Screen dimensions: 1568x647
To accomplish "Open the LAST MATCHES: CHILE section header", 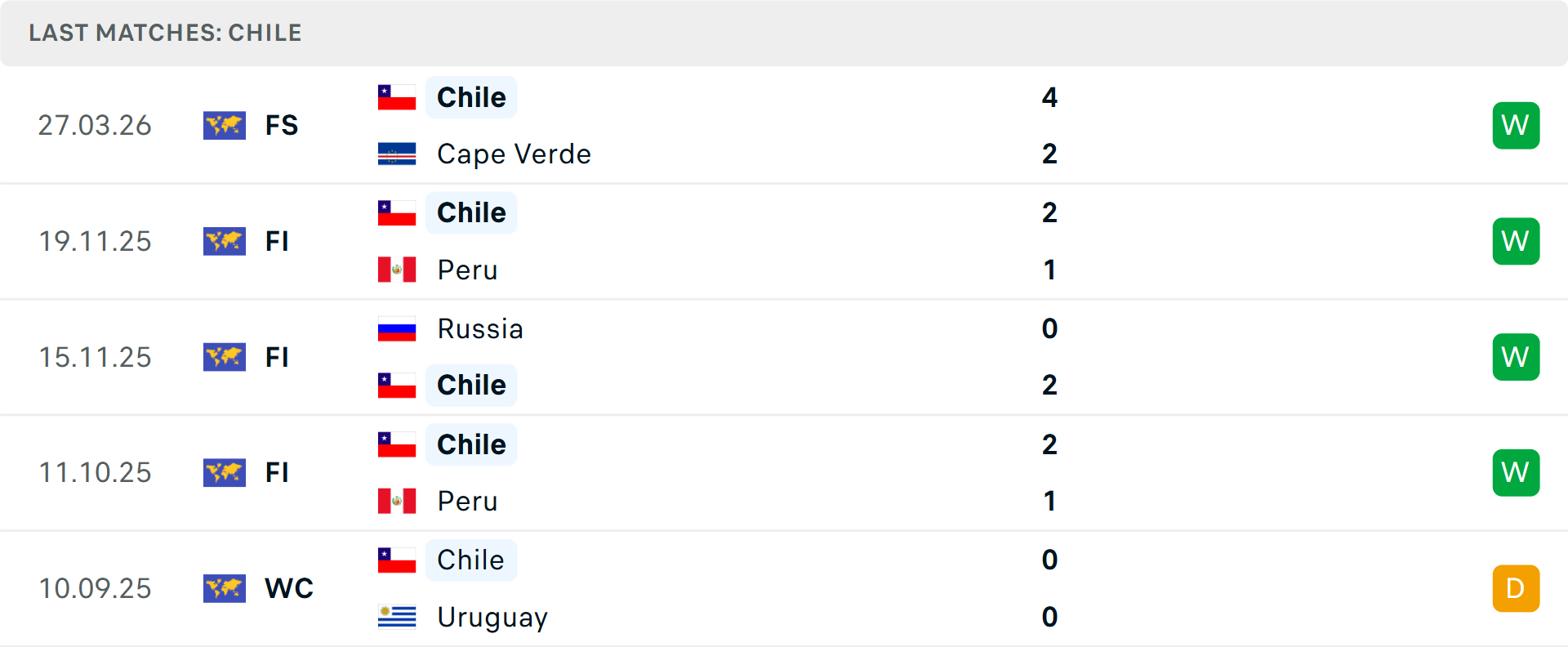I will 165,33.
